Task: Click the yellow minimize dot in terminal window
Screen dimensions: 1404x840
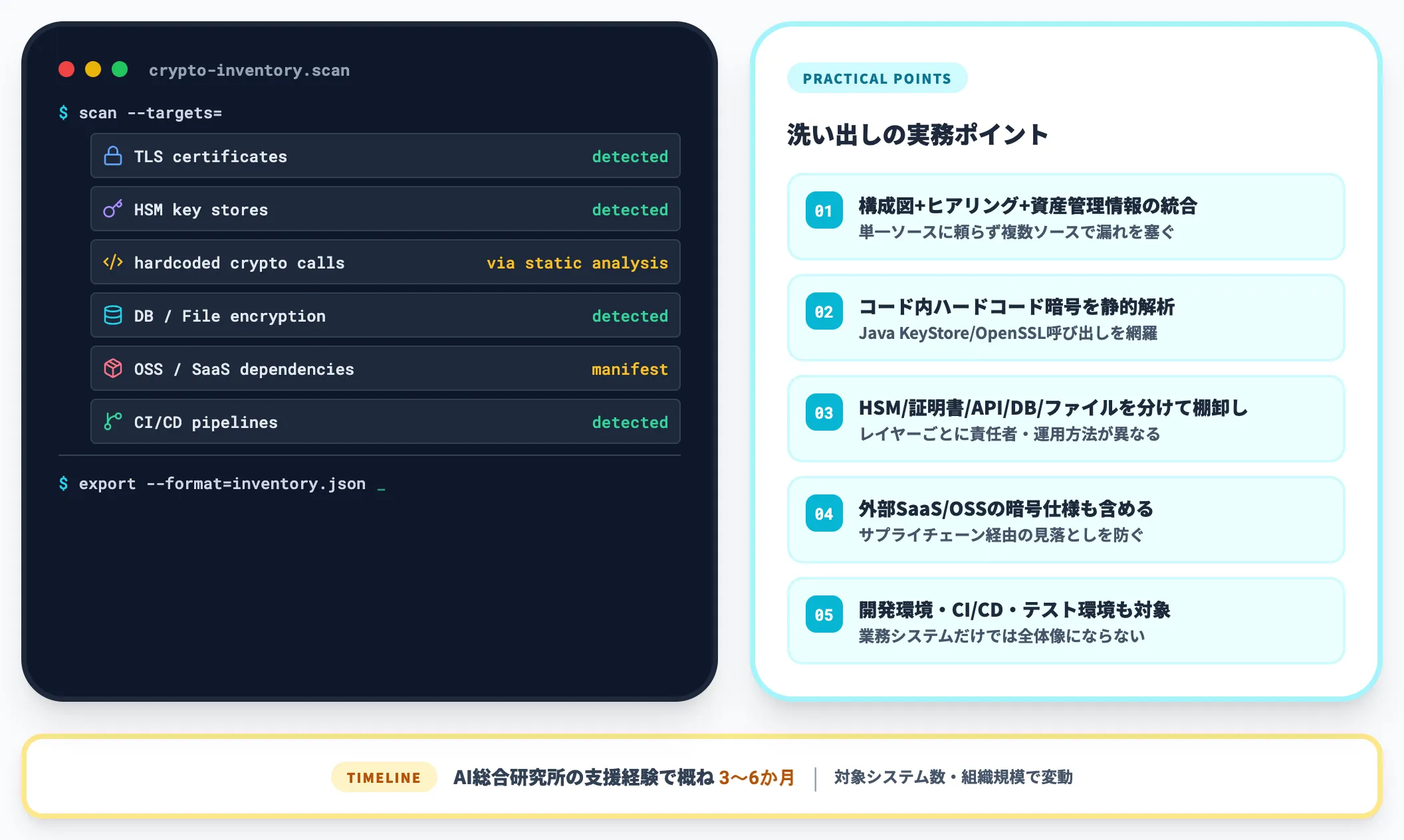Action: coord(93,70)
